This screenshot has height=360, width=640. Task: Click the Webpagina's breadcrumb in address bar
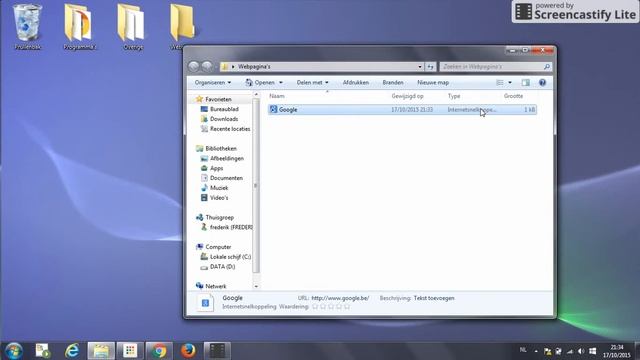click(254, 67)
